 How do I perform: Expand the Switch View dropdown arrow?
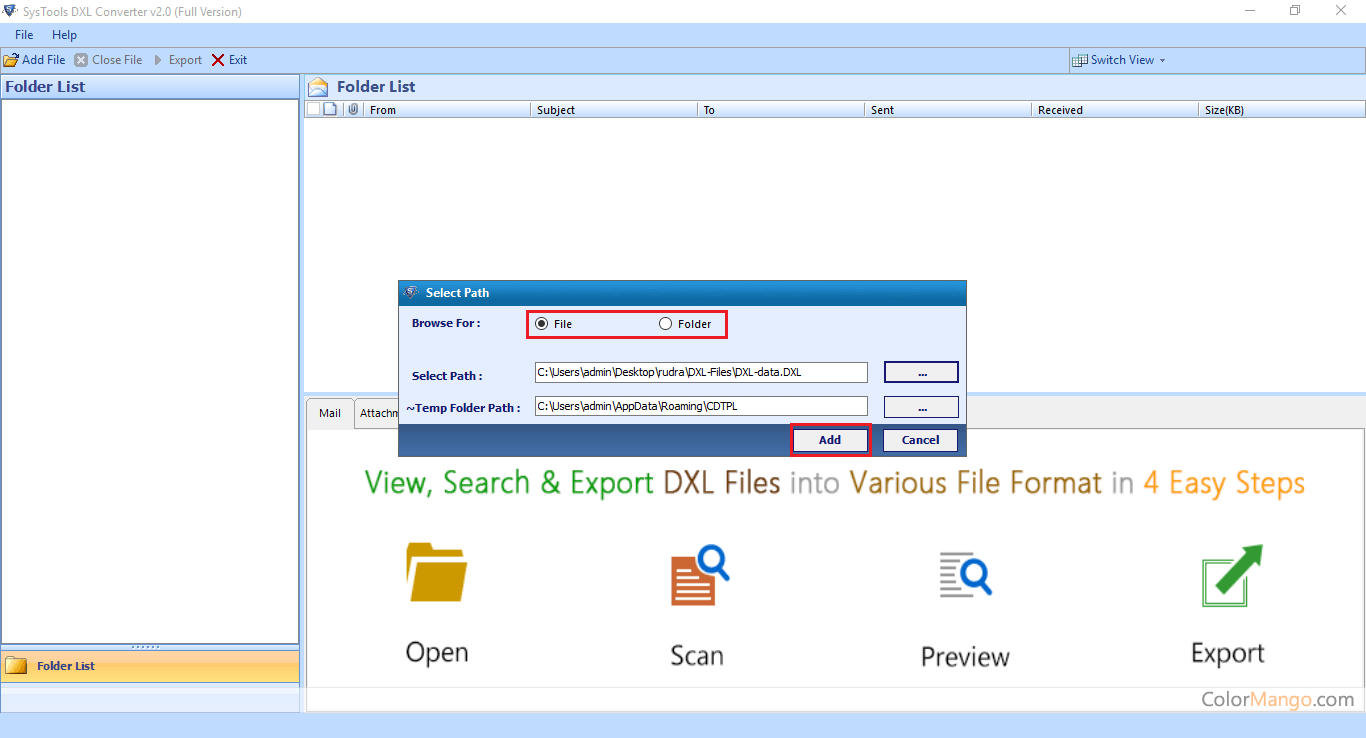tap(1162, 60)
